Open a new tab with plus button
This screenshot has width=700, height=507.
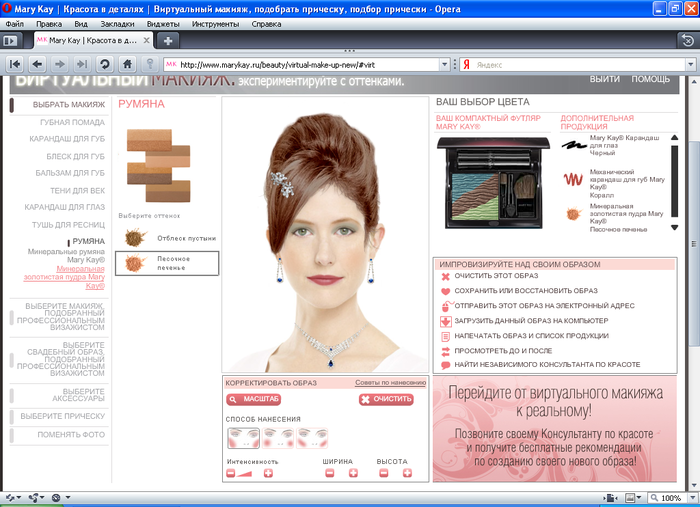(168, 41)
